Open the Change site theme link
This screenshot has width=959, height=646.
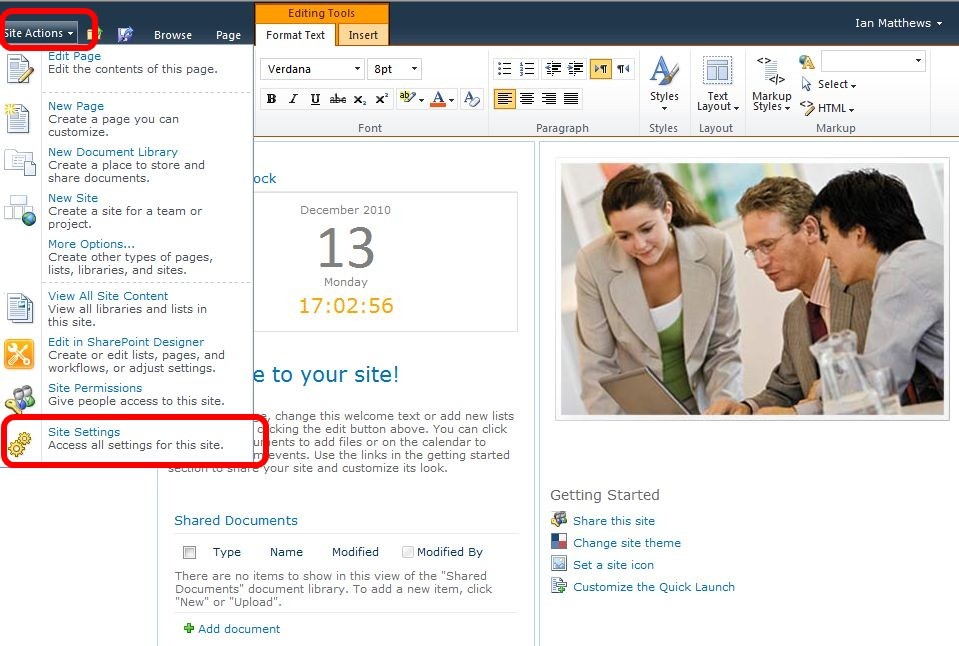[x=626, y=543]
